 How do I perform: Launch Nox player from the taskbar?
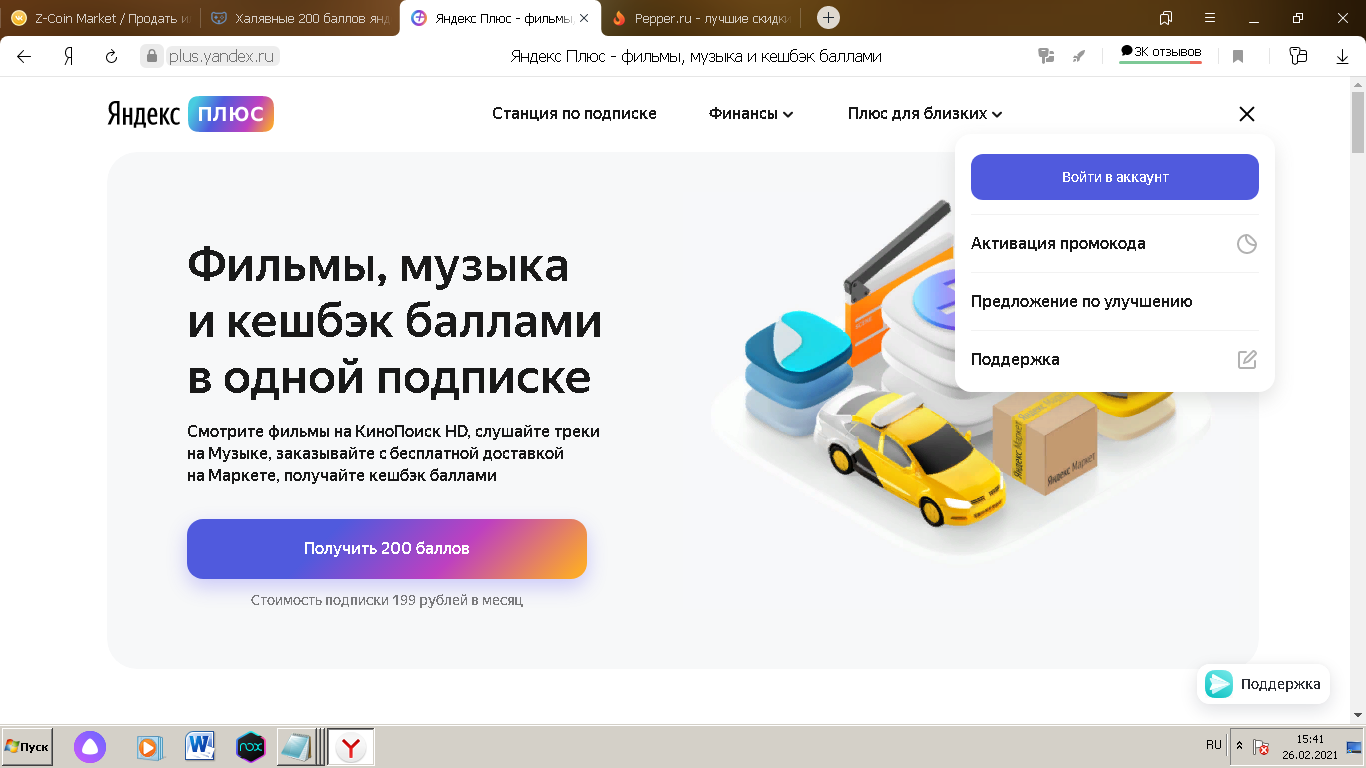point(250,747)
